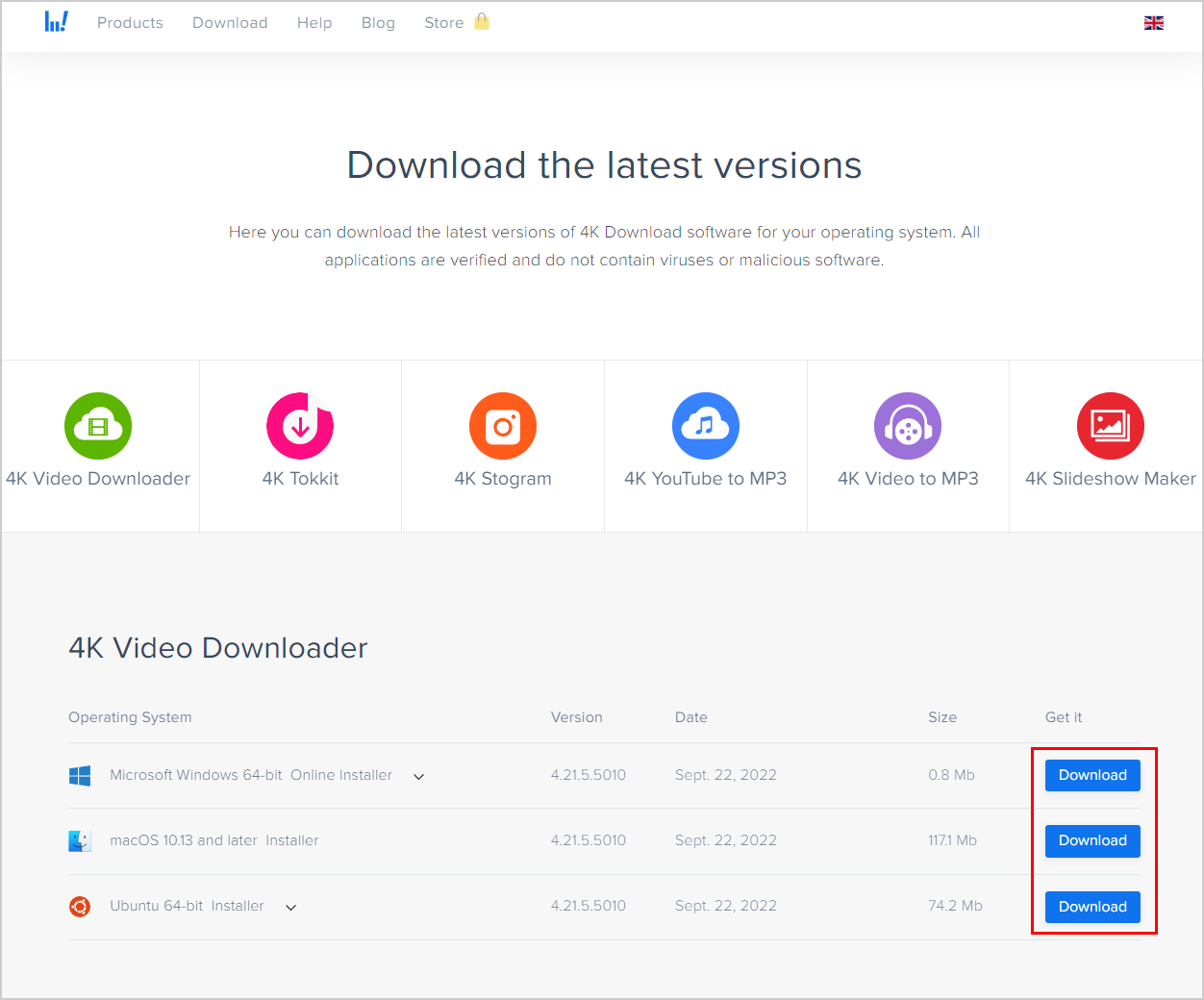Image resolution: width=1204 pixels, height=1000 pixels.
Task: Click the 4K Tokkit label
Action: pyautogui.click(x=300, y=479)
